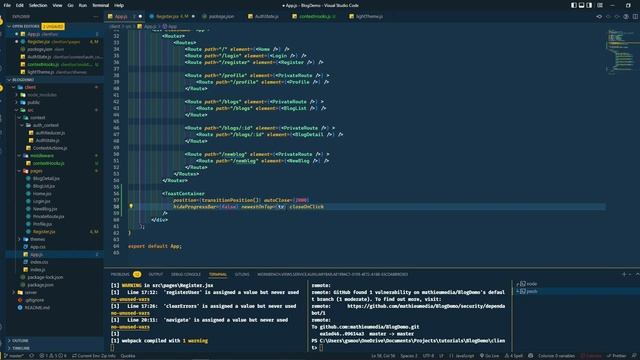Screen dimensions: 640x360
Task: Open authReducer.js in the file tree
Action: [50, 133]
